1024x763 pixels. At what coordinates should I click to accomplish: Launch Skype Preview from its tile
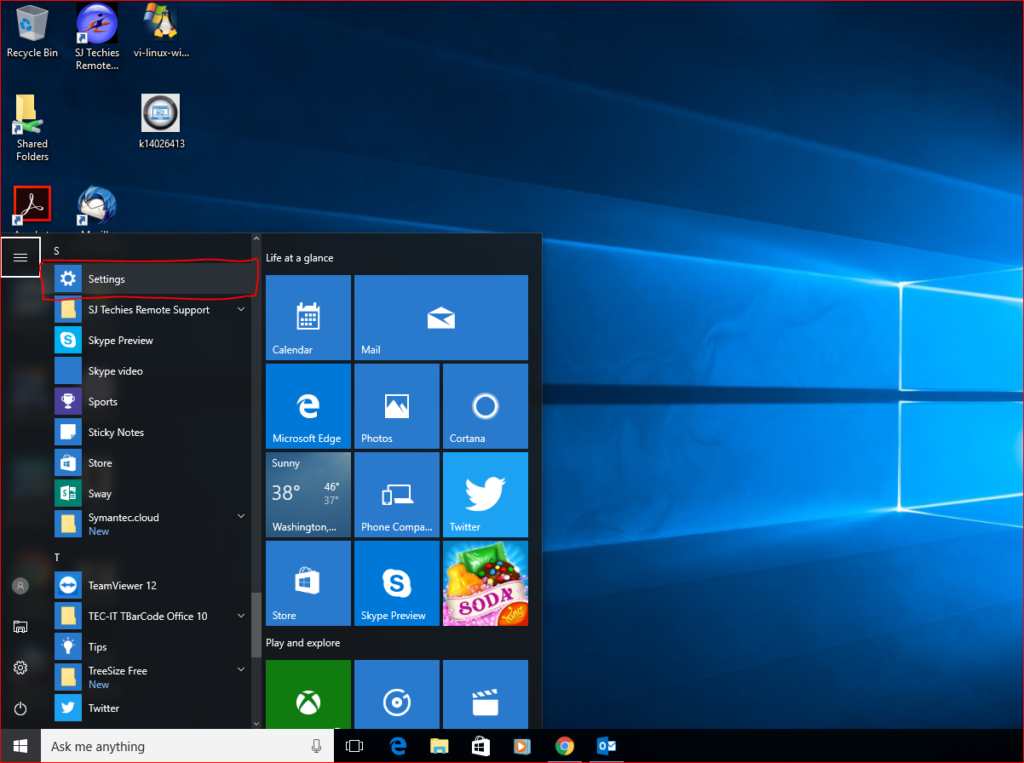(396, 583)
